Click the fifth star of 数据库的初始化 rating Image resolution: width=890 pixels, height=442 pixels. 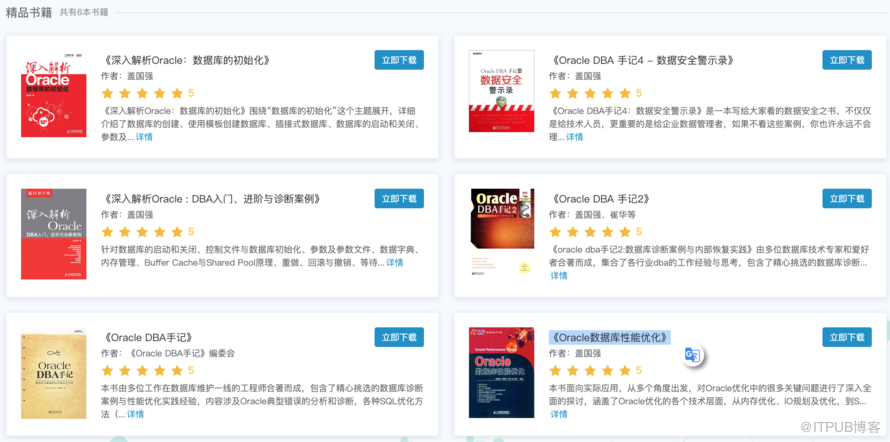[177, 93]
